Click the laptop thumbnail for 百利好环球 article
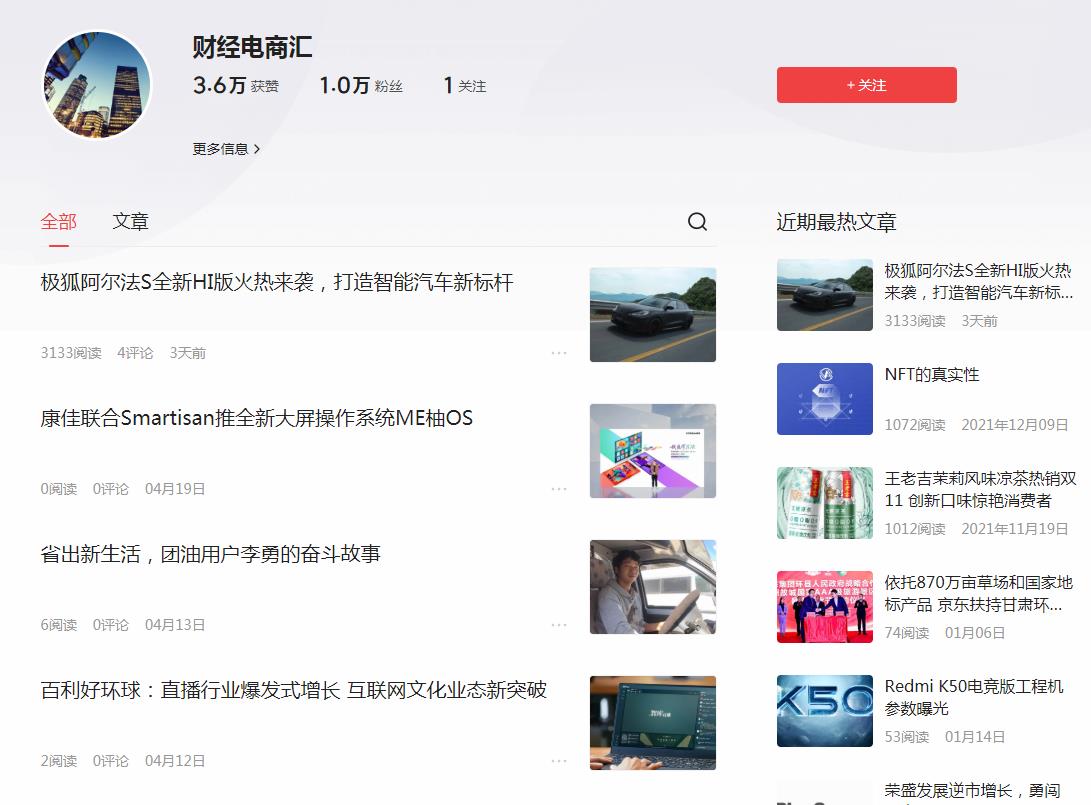The height and width of the screenshot is (805, 1091). (x=653, y=723)
